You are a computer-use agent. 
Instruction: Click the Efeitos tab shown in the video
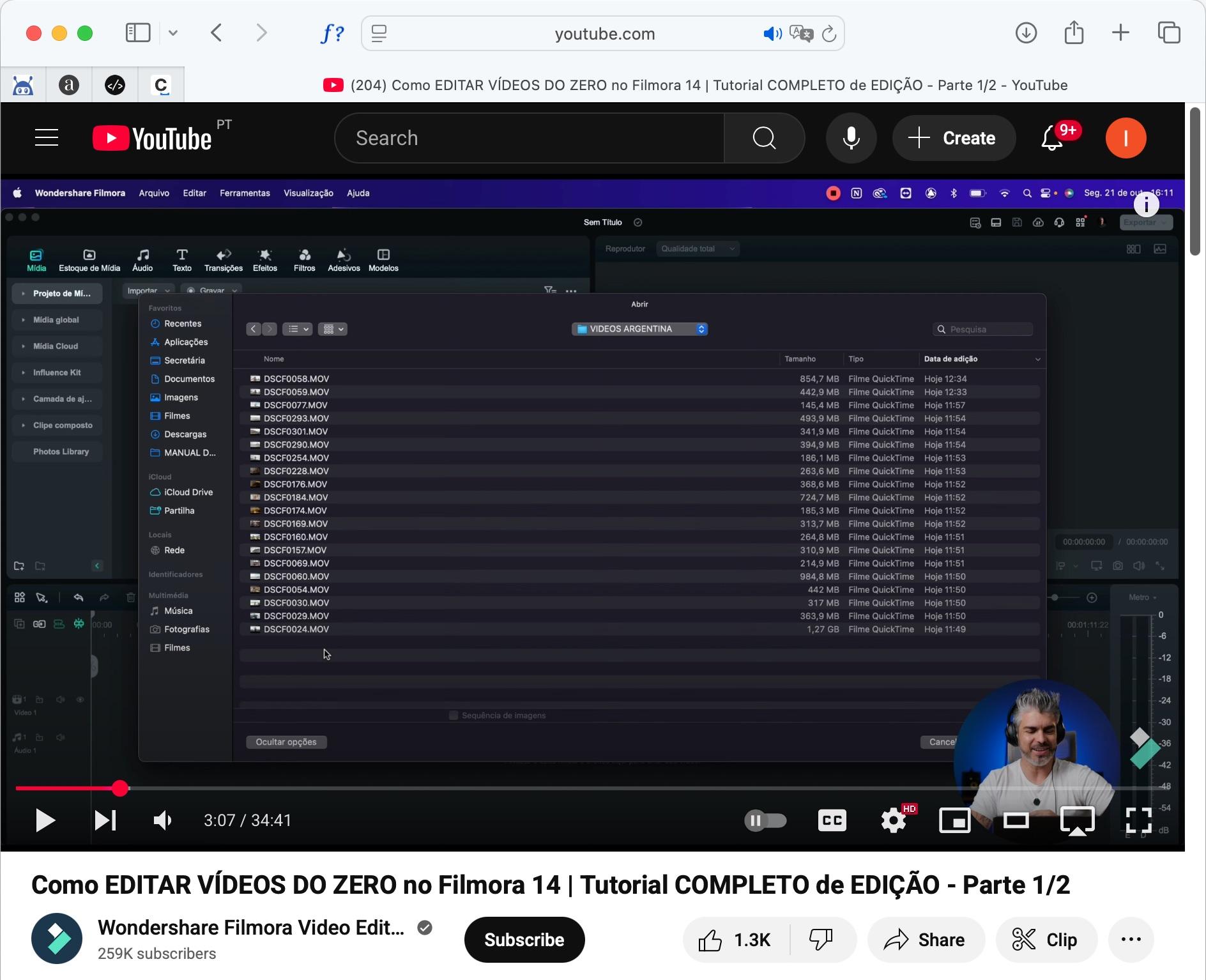coord(265,260)
